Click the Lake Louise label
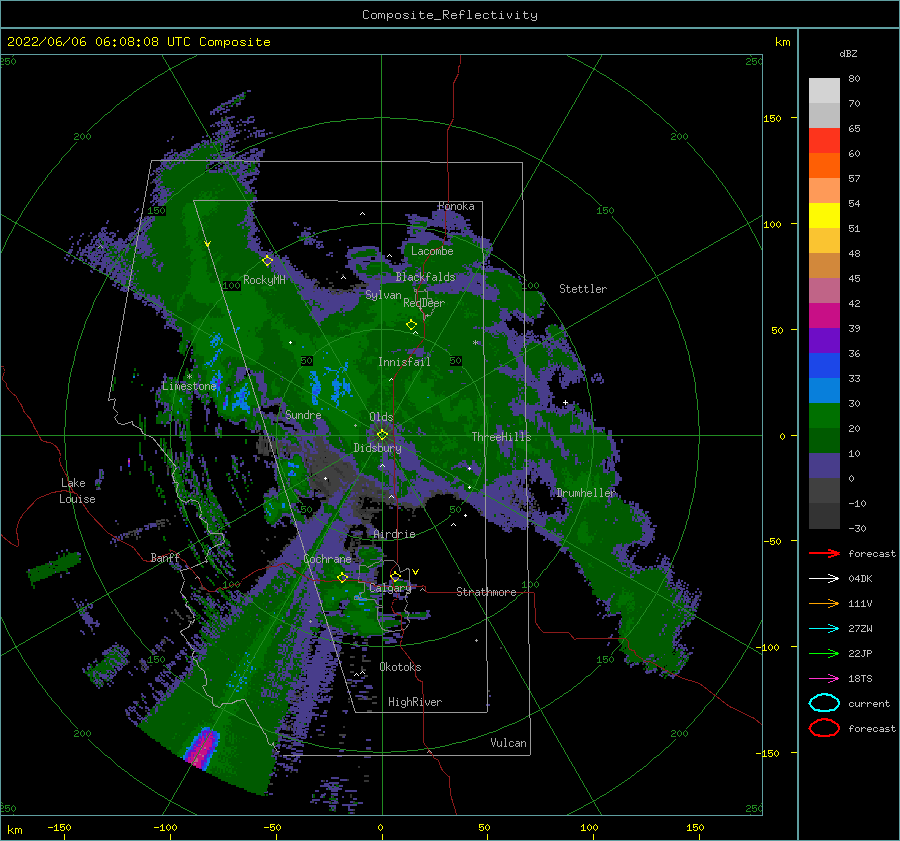The height and width of the screenshot is (841, 900). (77, 491)
